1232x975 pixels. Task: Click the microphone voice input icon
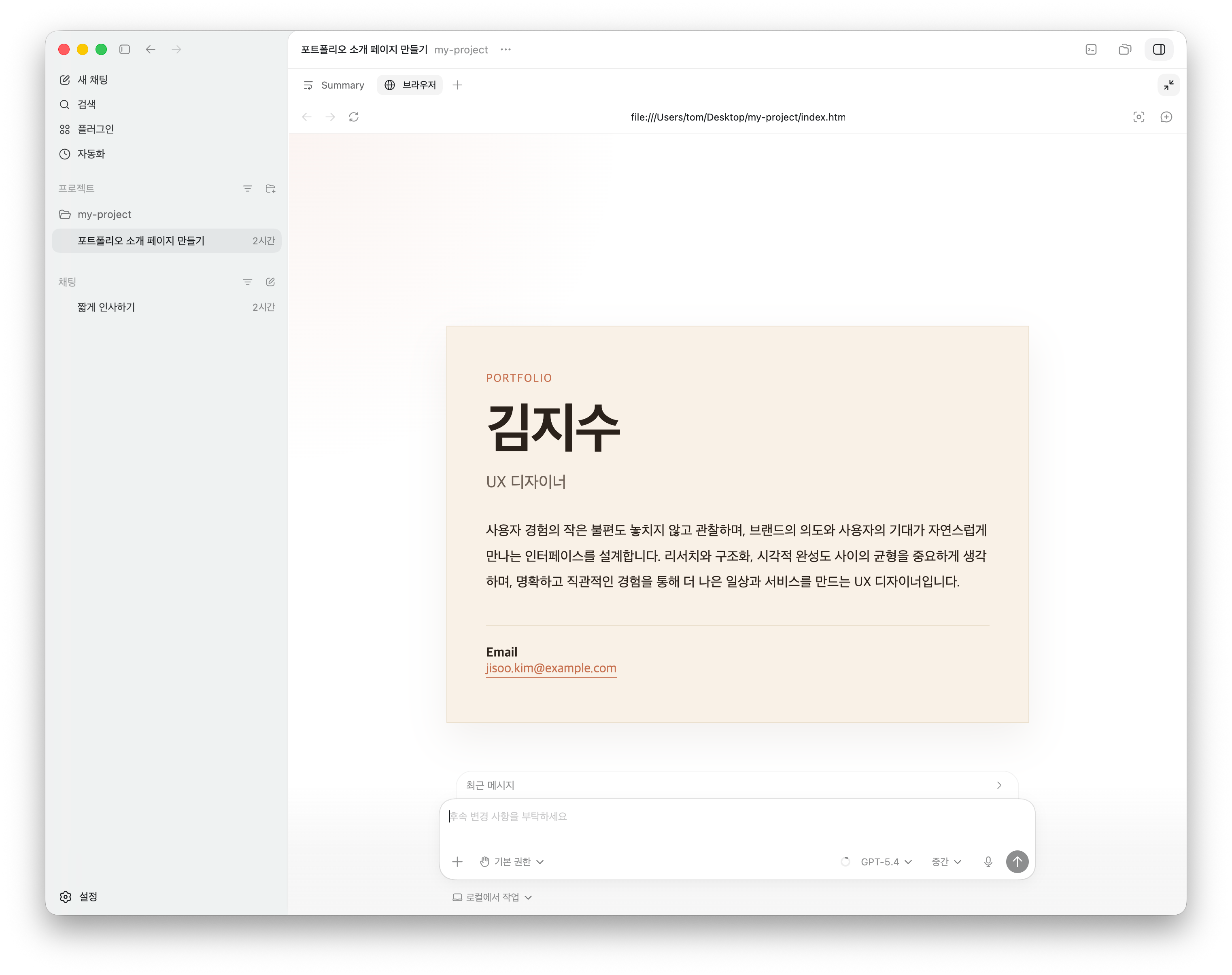[x=988, y=861]
